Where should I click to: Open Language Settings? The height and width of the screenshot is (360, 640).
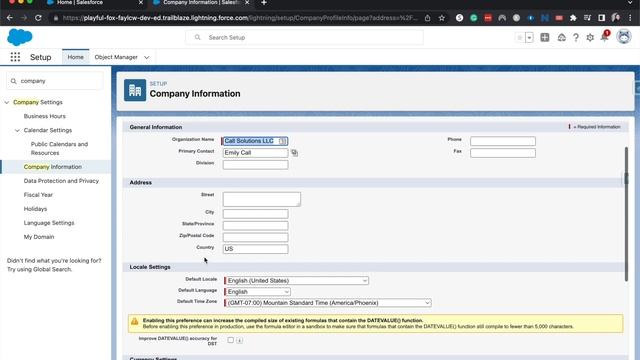[49, 223]
